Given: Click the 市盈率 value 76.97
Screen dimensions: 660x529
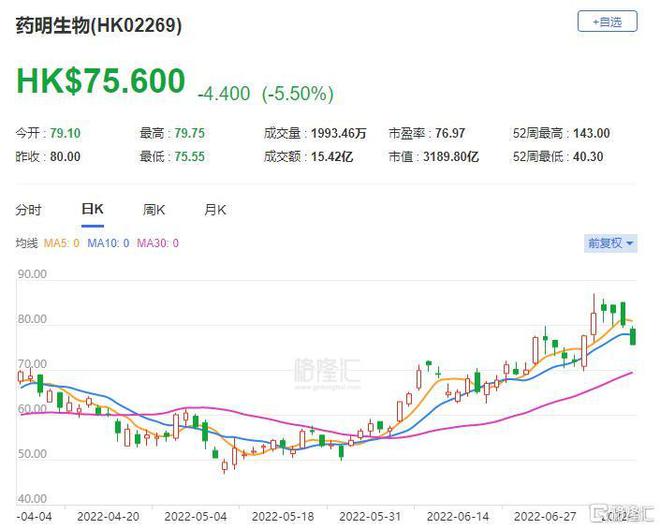Looking at the screenshot, I should tap(450, 133).
